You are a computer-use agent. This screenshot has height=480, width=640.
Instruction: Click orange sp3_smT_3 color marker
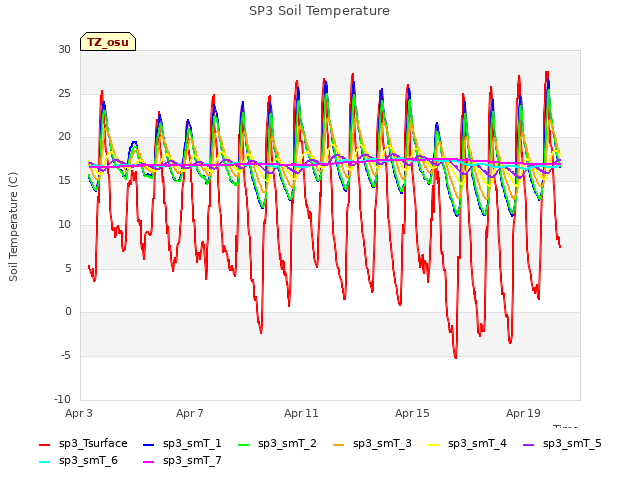coord(339,444)
